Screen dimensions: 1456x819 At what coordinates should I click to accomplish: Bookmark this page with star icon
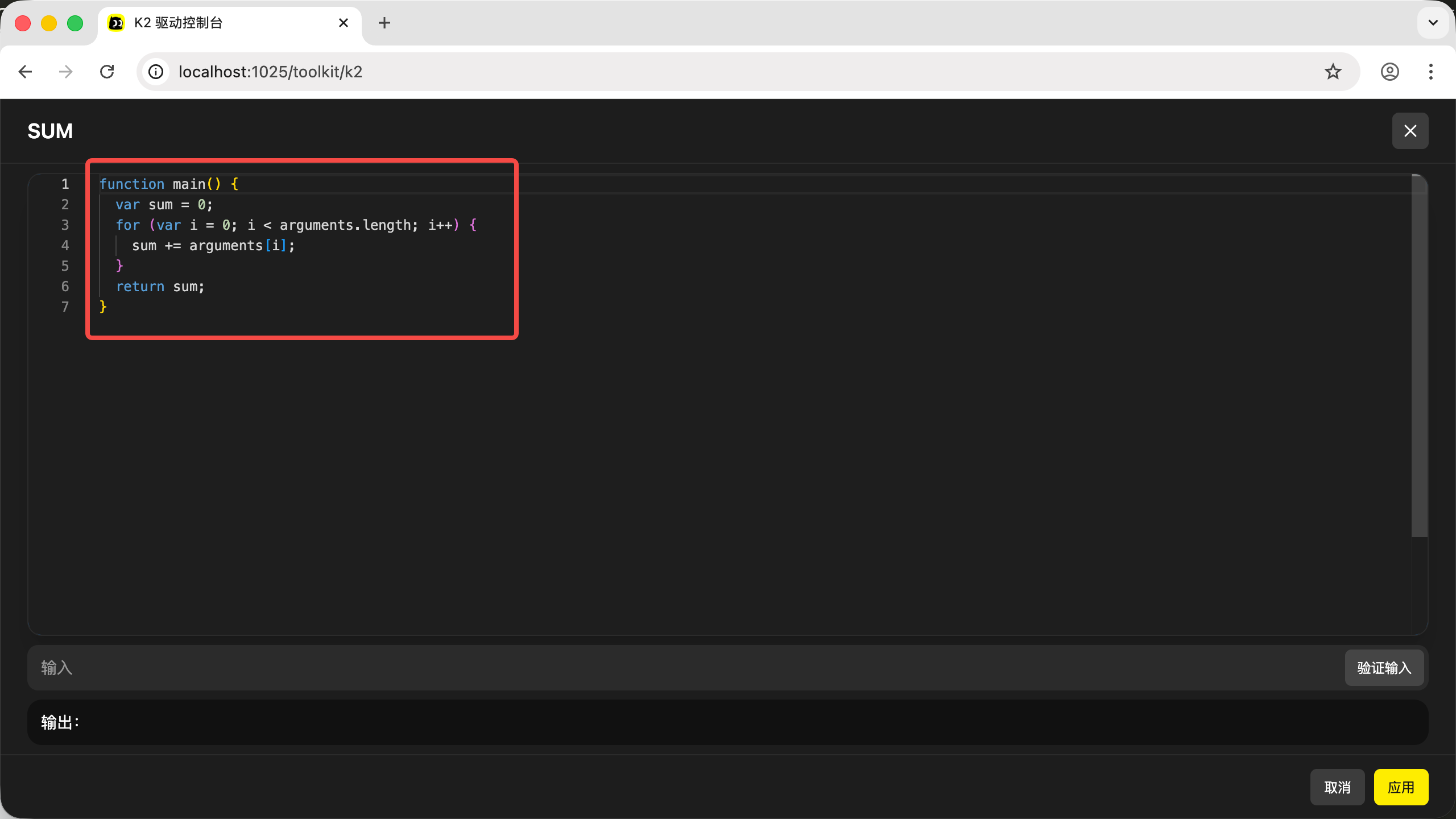coord(1333,72)
